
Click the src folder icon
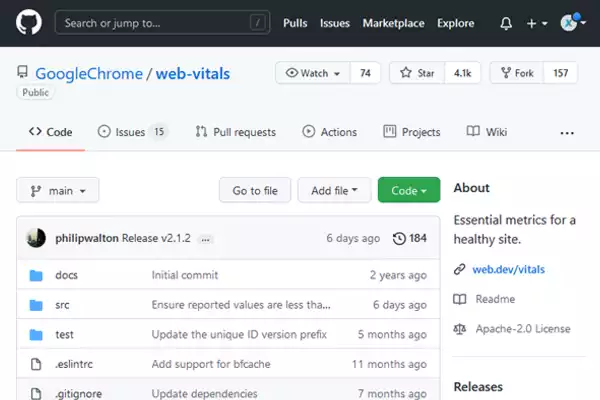(36, 305)
